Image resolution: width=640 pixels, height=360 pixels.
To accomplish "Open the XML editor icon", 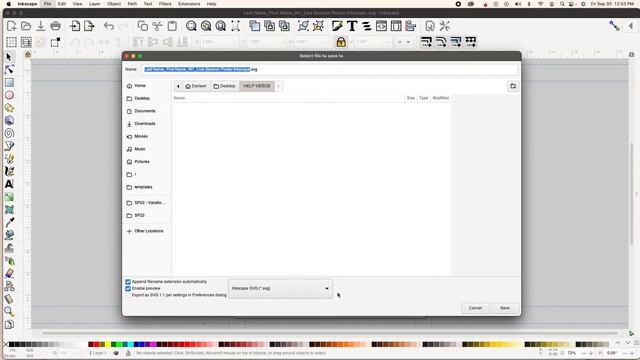I will click(x=381, y=26).
